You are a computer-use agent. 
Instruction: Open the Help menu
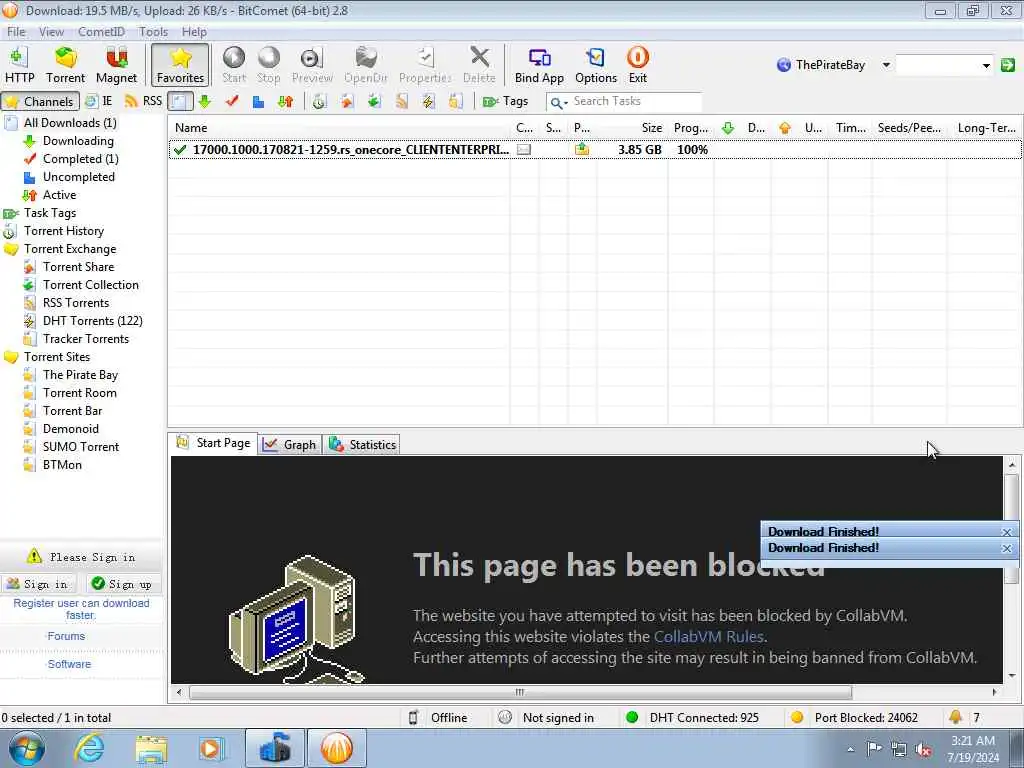[x=194, y=31]
